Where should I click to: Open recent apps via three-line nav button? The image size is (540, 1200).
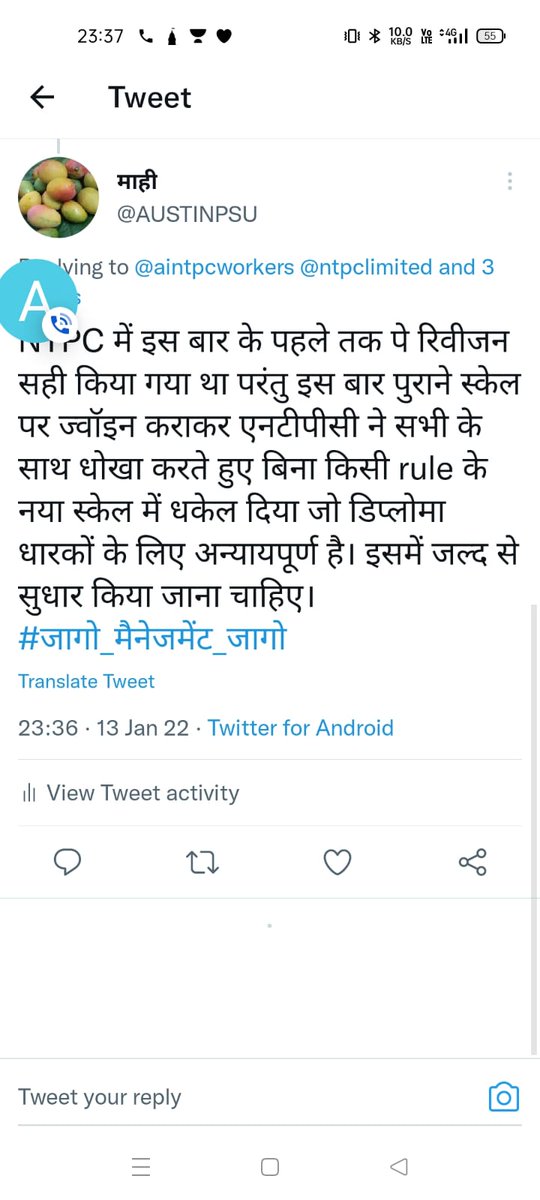tap(141, 1166)
